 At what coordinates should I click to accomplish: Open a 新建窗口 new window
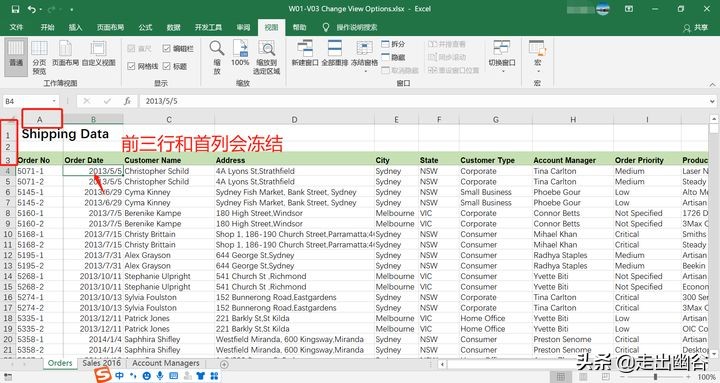(305, 53)
